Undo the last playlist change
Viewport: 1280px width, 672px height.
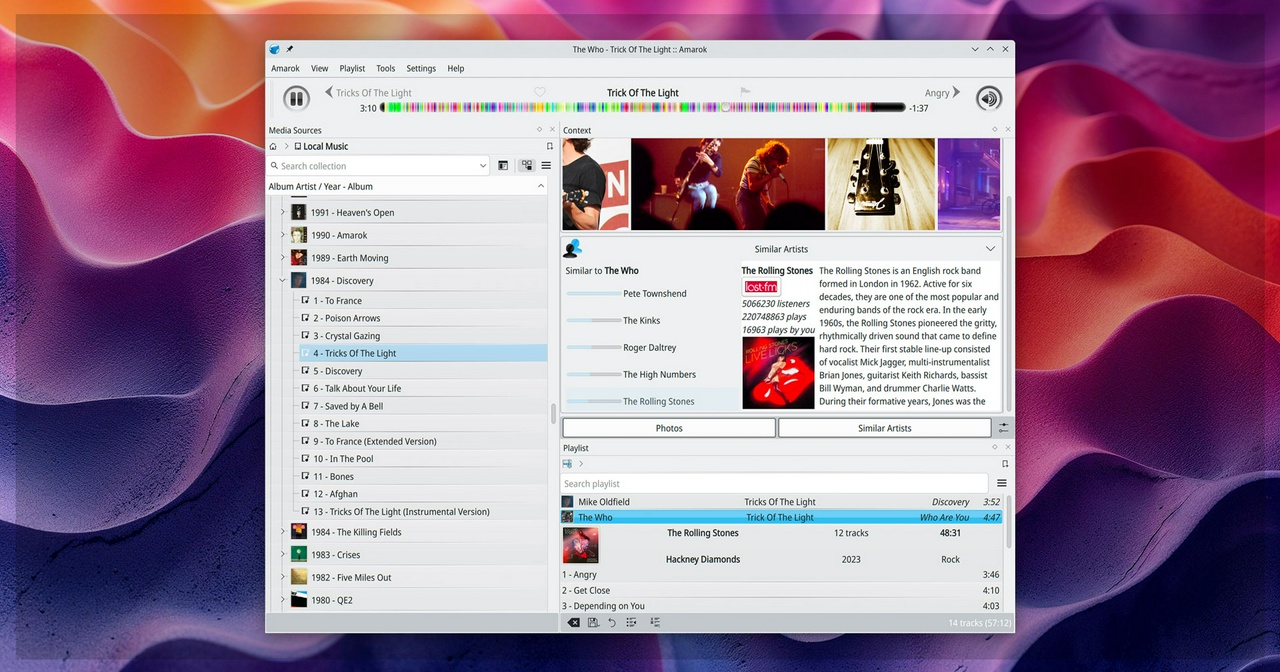(x=612, y=622)
